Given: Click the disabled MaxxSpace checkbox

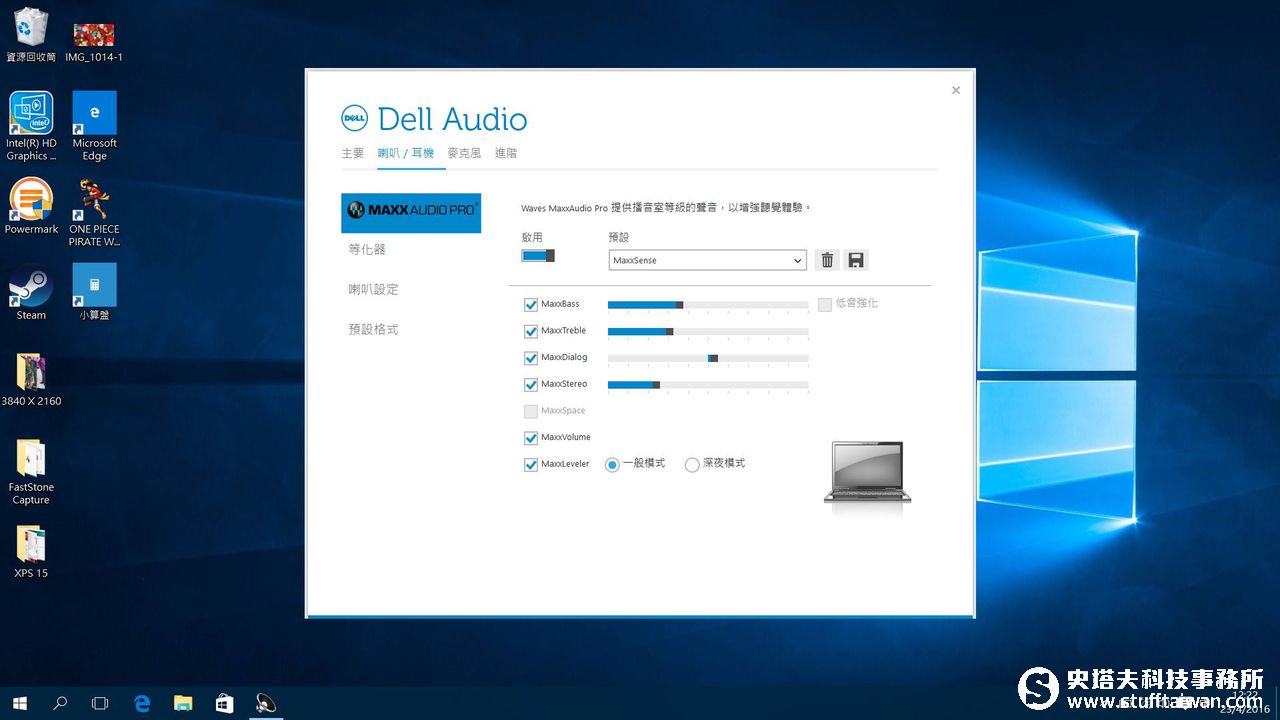Looking at the screenshot, I should click(531, 411).
